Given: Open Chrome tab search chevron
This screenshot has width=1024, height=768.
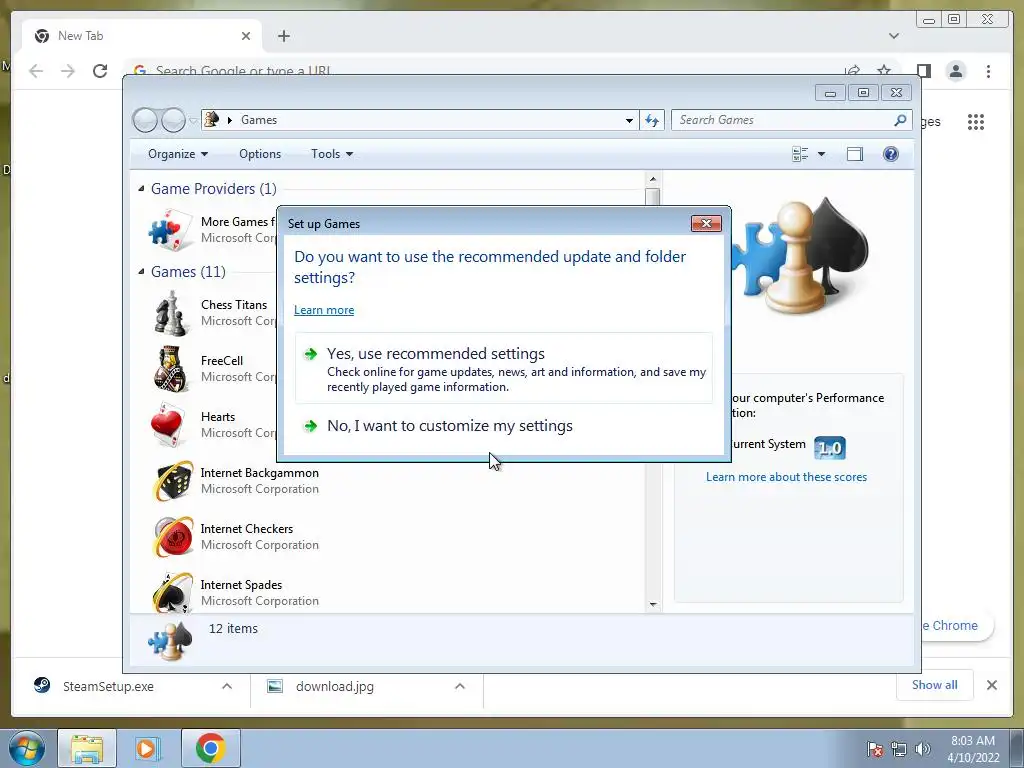Looking at the screenshot, I should click(x=894, y=36).
